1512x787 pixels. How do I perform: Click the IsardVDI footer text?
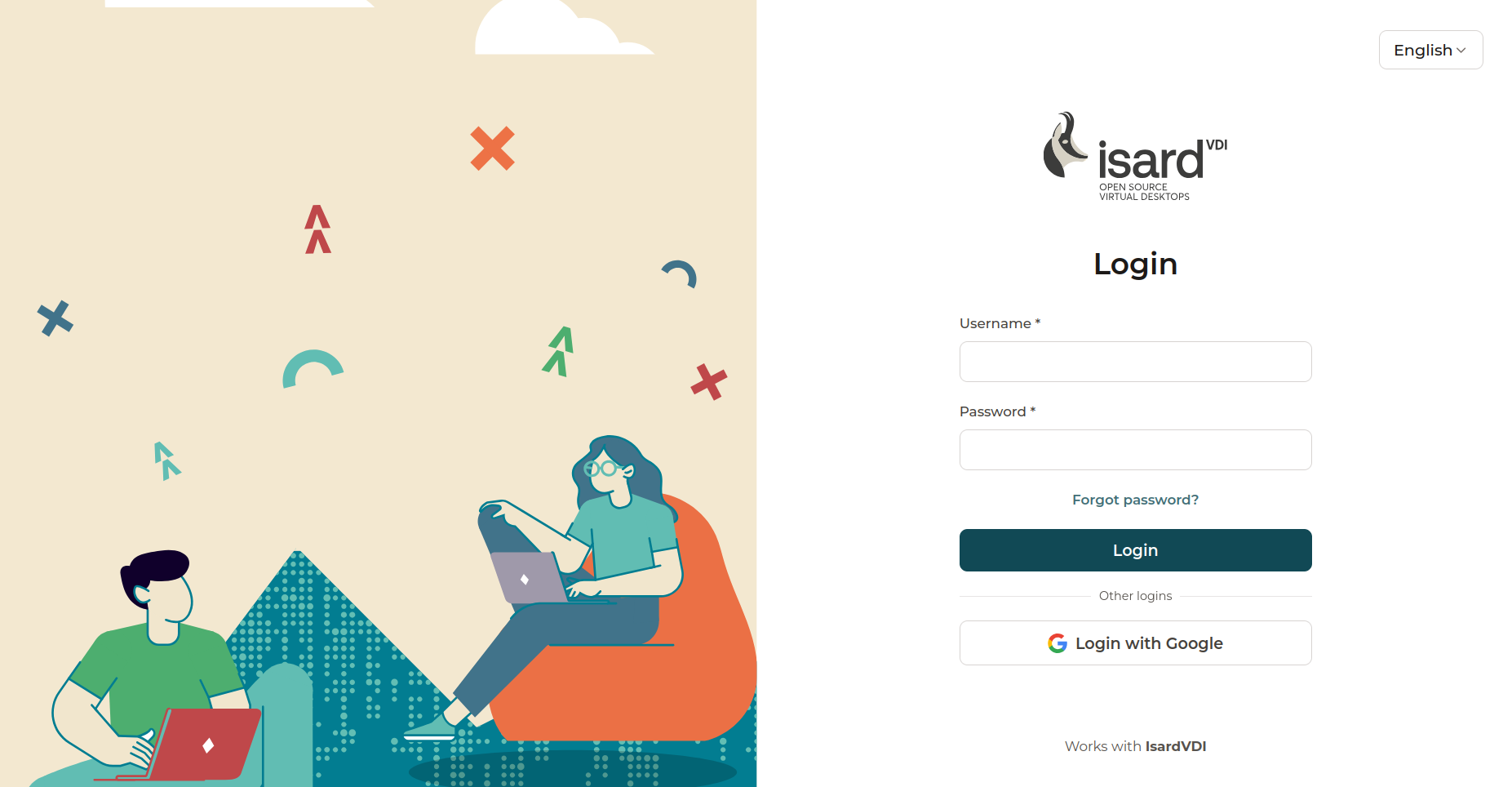coord(1176,746)
